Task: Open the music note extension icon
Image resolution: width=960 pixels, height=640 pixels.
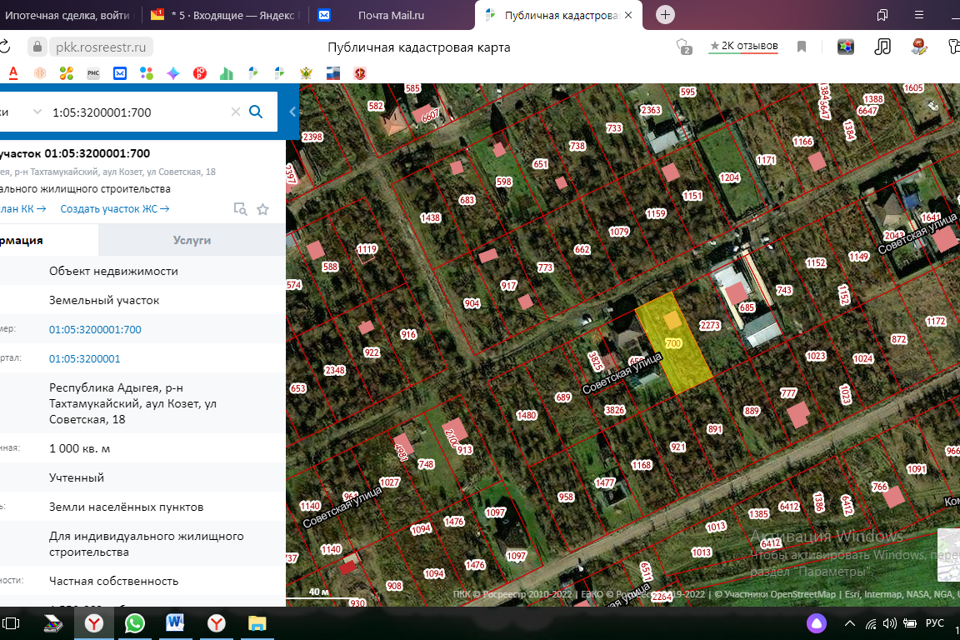Action: point(882,47)
